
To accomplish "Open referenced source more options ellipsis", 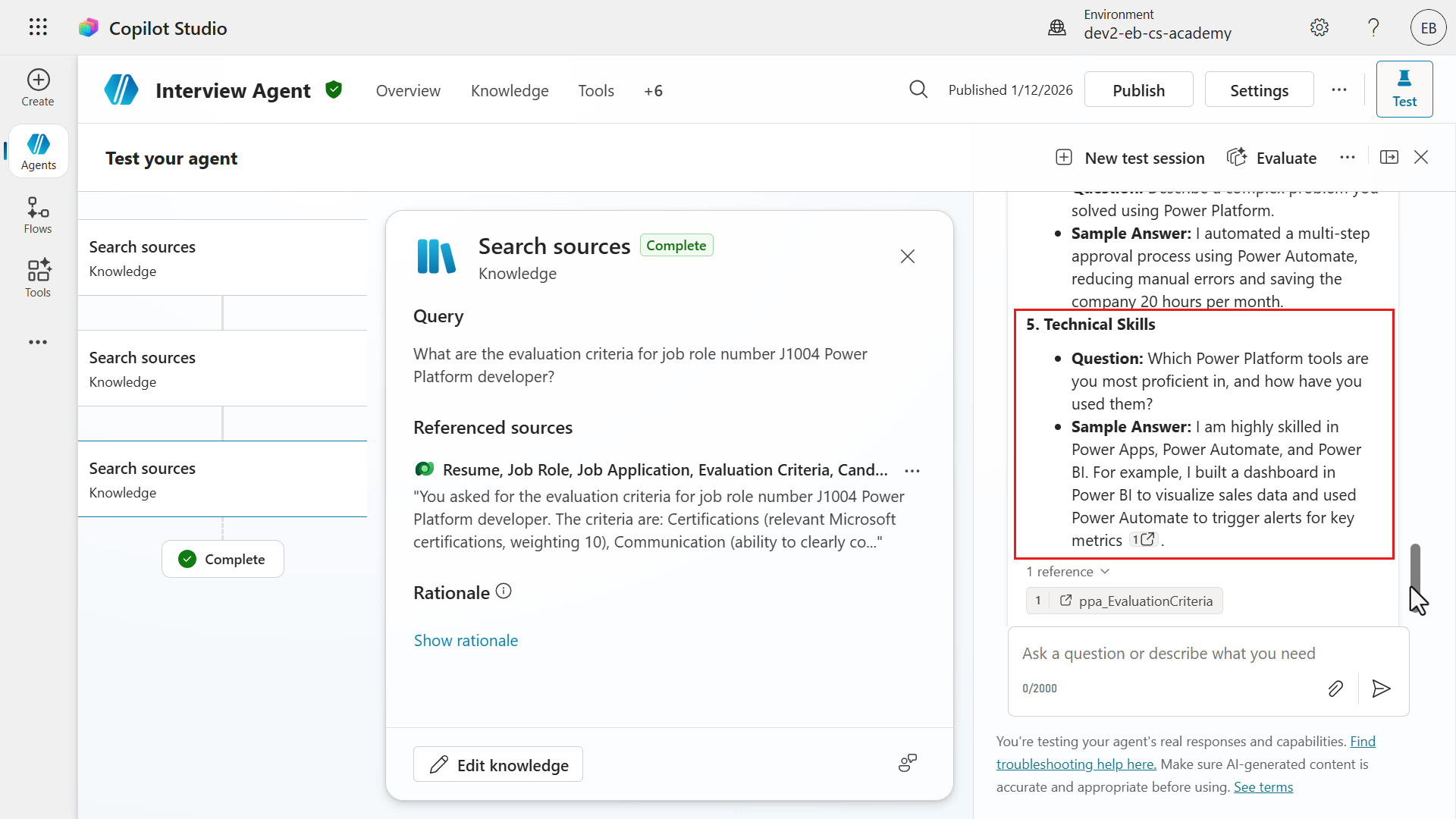I will (x=912, y=471).
